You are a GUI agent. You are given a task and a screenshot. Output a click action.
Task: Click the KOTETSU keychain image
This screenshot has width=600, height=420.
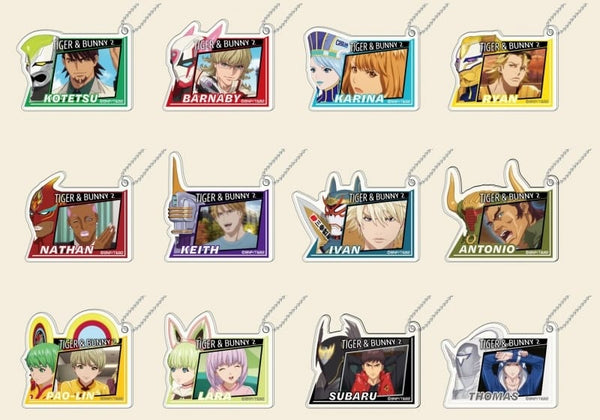tap(75, 68)
